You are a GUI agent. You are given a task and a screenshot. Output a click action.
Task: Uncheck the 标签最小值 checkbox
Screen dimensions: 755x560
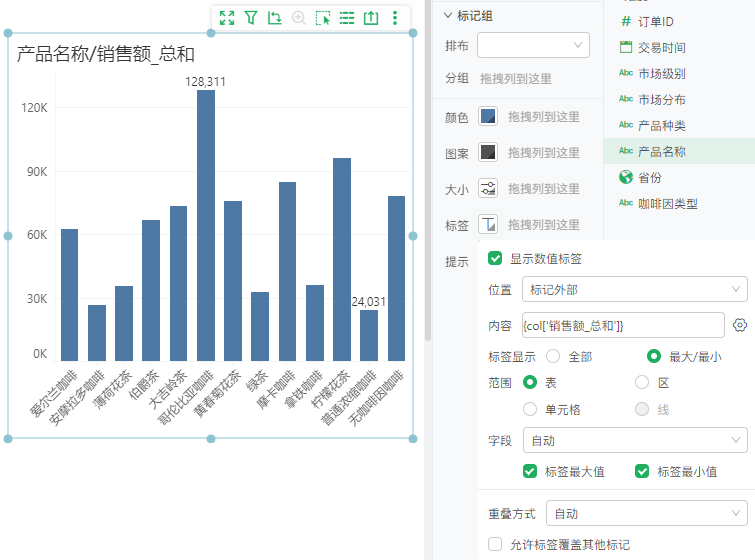pos(642,471)
